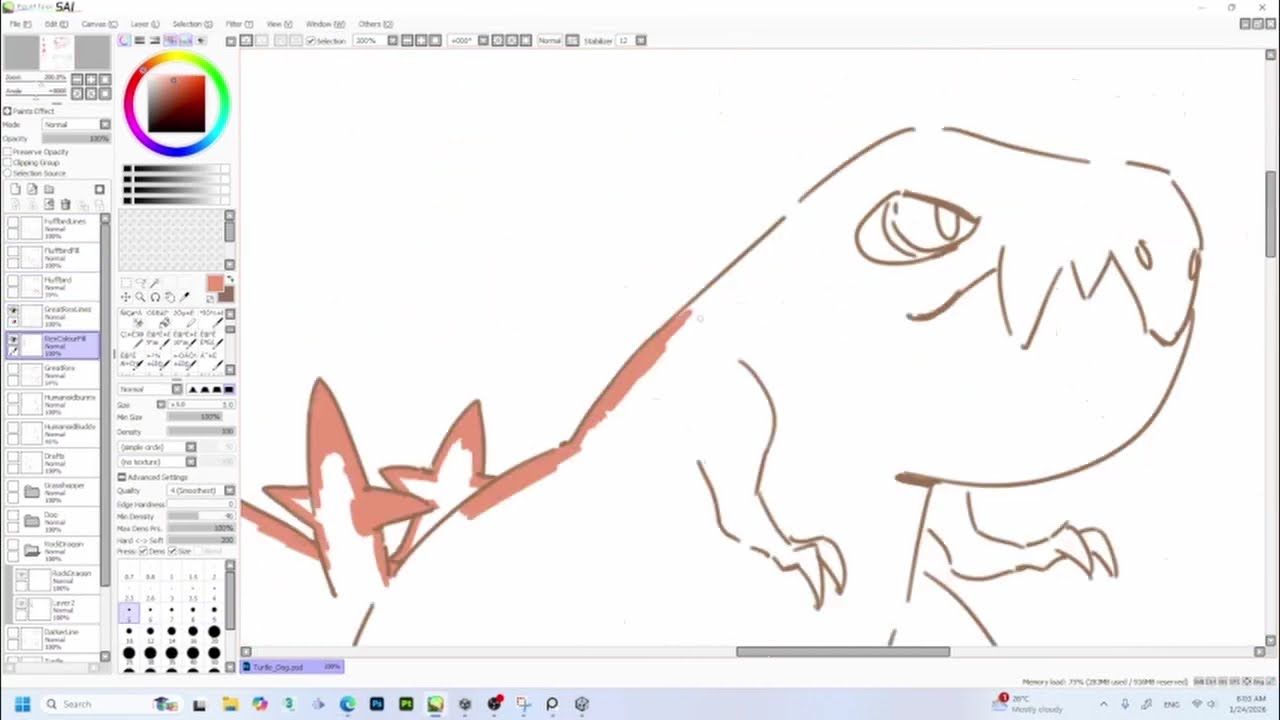Collapse the Advanced Settings section
This screenshot has height=720, width=1280.
click(122, 477)
